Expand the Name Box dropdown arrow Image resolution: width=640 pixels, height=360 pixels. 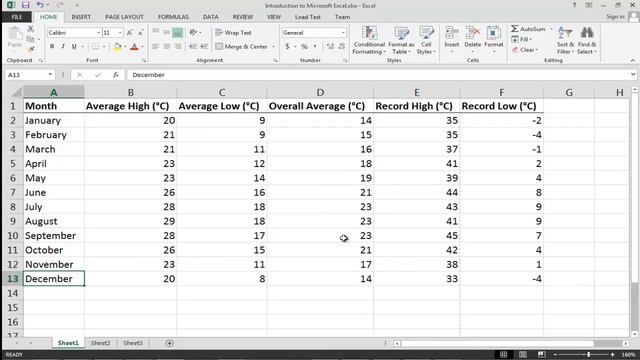pyautogui.click(x=50, y=75)
